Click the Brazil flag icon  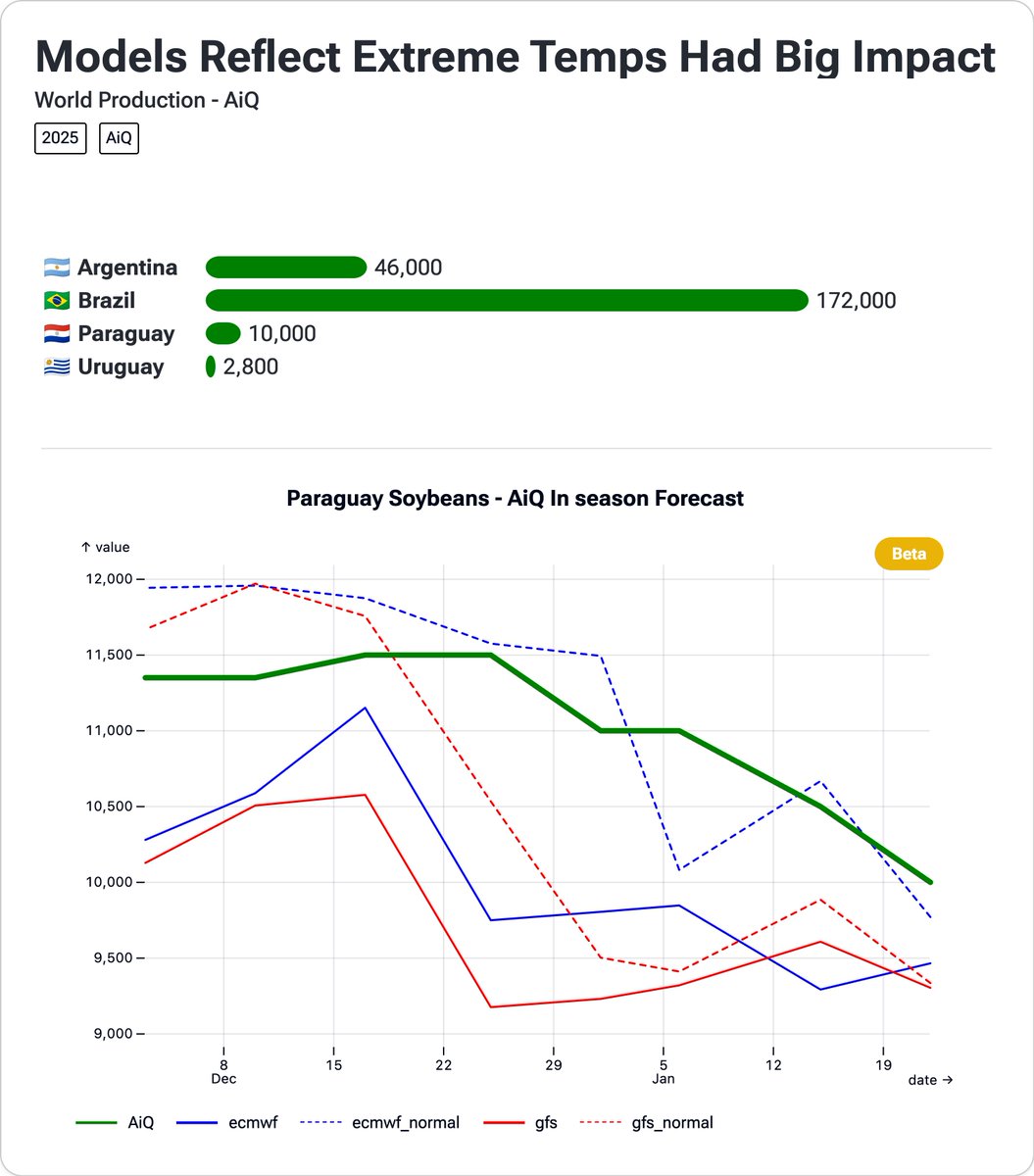pyautogui.click(x=57, y=301)
